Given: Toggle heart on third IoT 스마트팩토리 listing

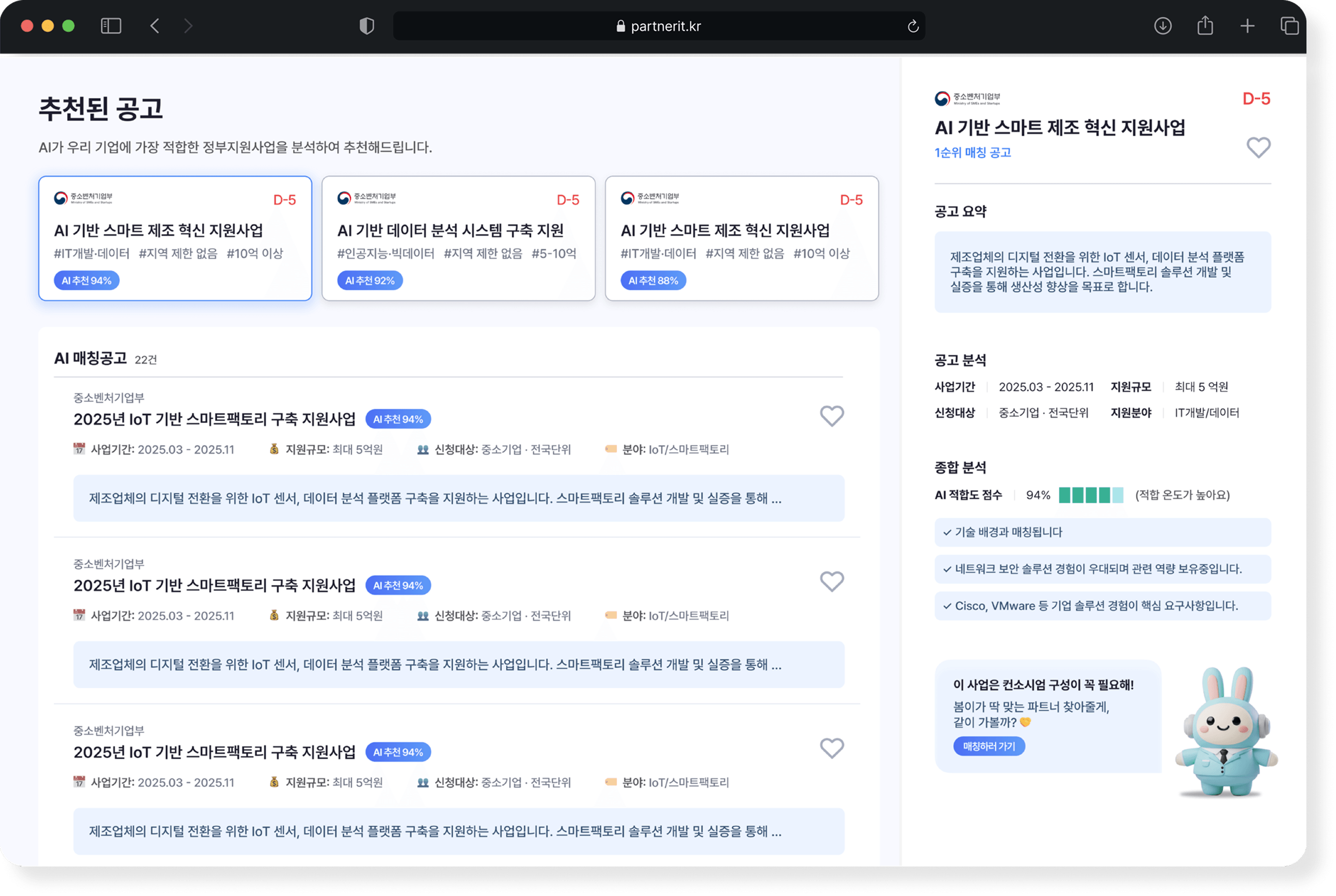Looking at the screenshot, I should [832, 748].
